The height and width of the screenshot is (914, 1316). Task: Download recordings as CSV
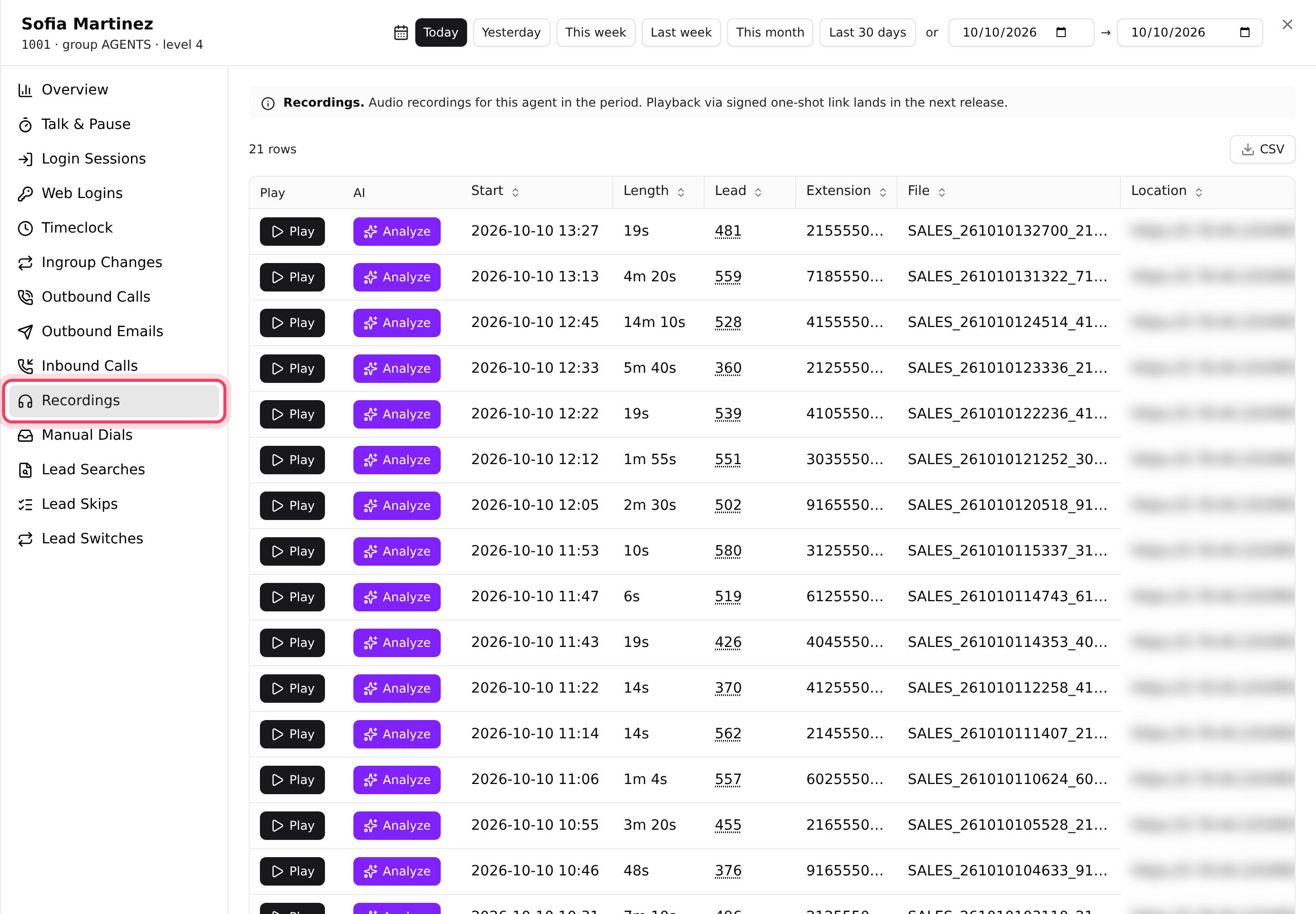tap(1262, 149)
